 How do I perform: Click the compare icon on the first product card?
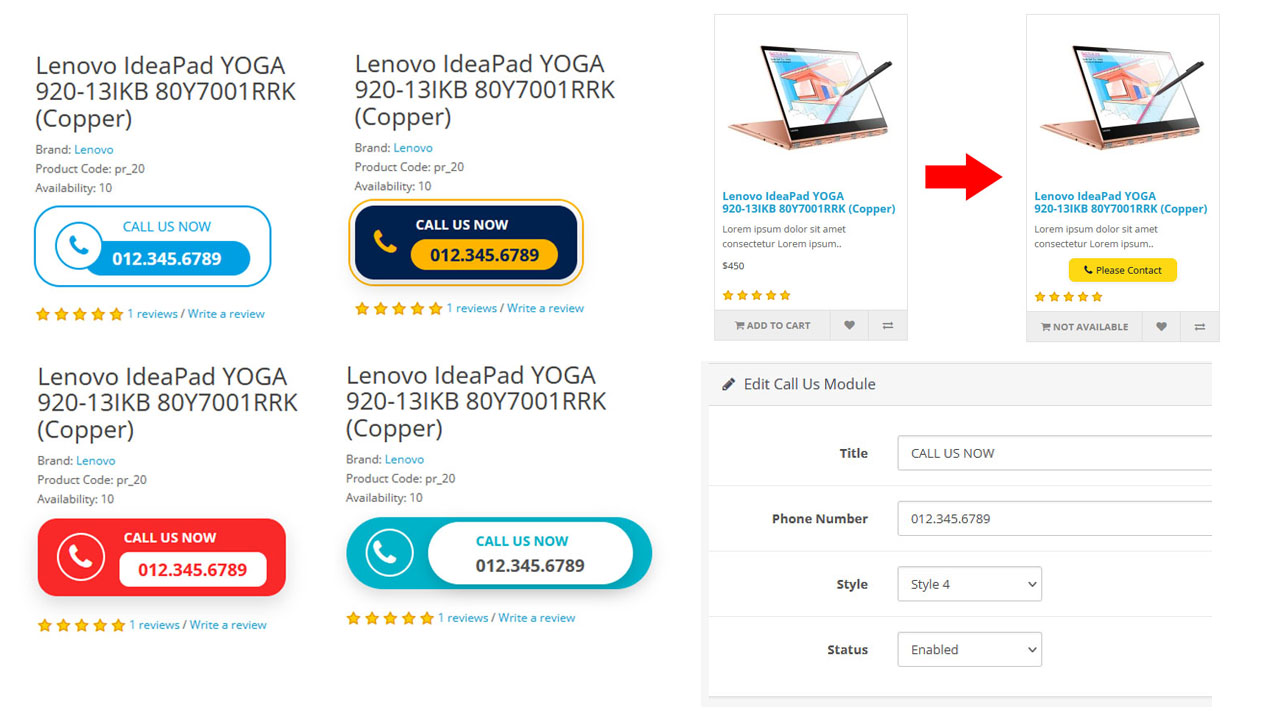pos(888,326)
